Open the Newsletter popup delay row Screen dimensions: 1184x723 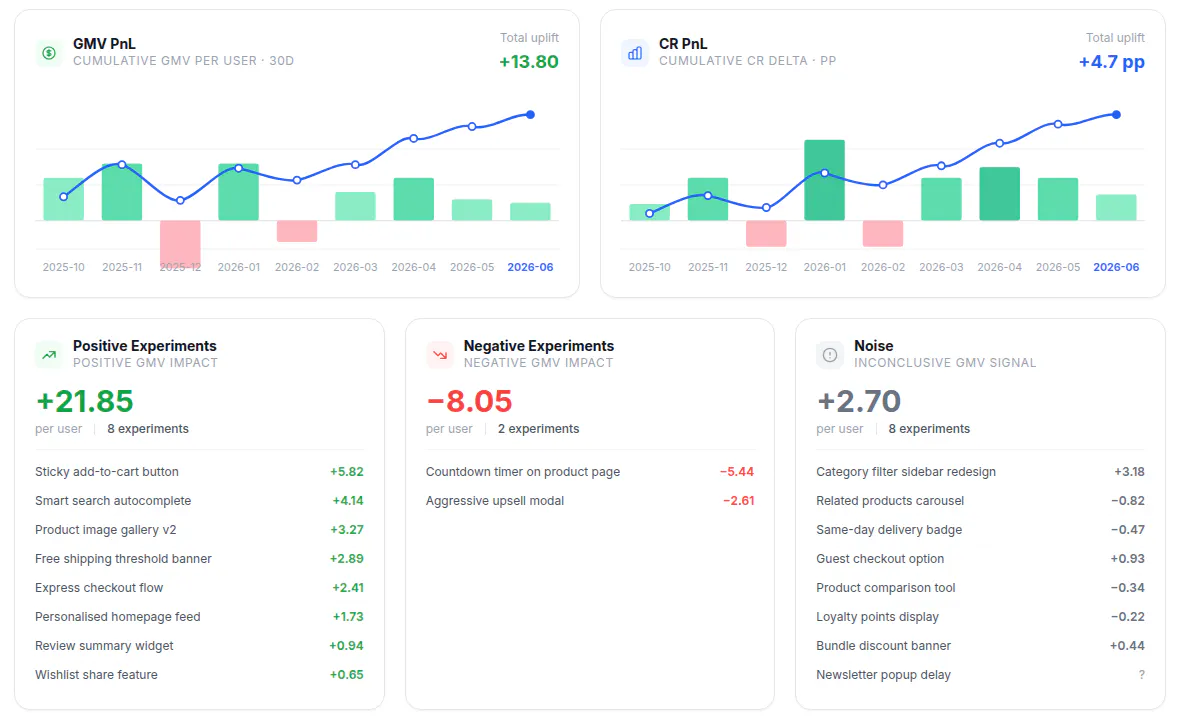(980, 675)
